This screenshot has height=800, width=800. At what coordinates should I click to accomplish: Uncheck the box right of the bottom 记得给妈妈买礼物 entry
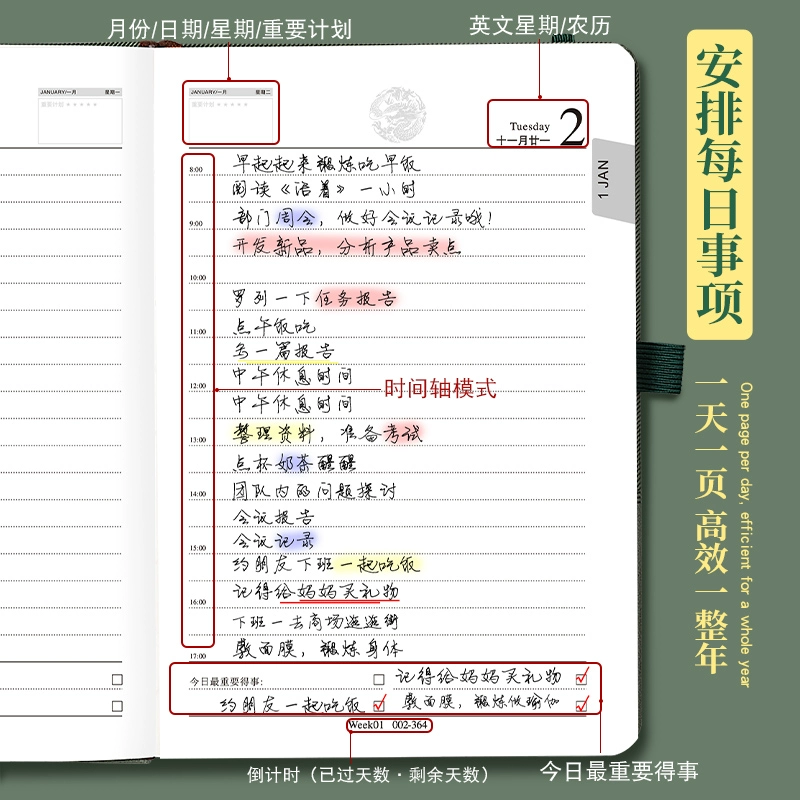pos(582,677)
